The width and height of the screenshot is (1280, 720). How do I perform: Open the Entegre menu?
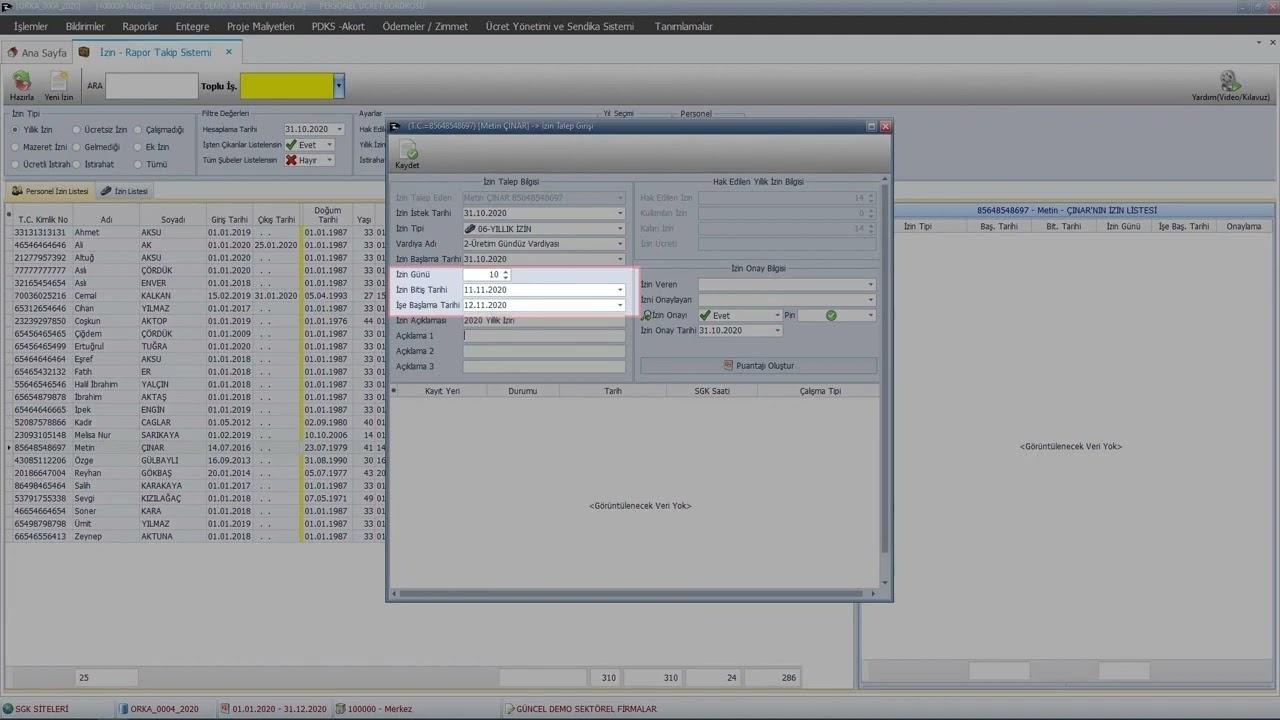point(192,26)
